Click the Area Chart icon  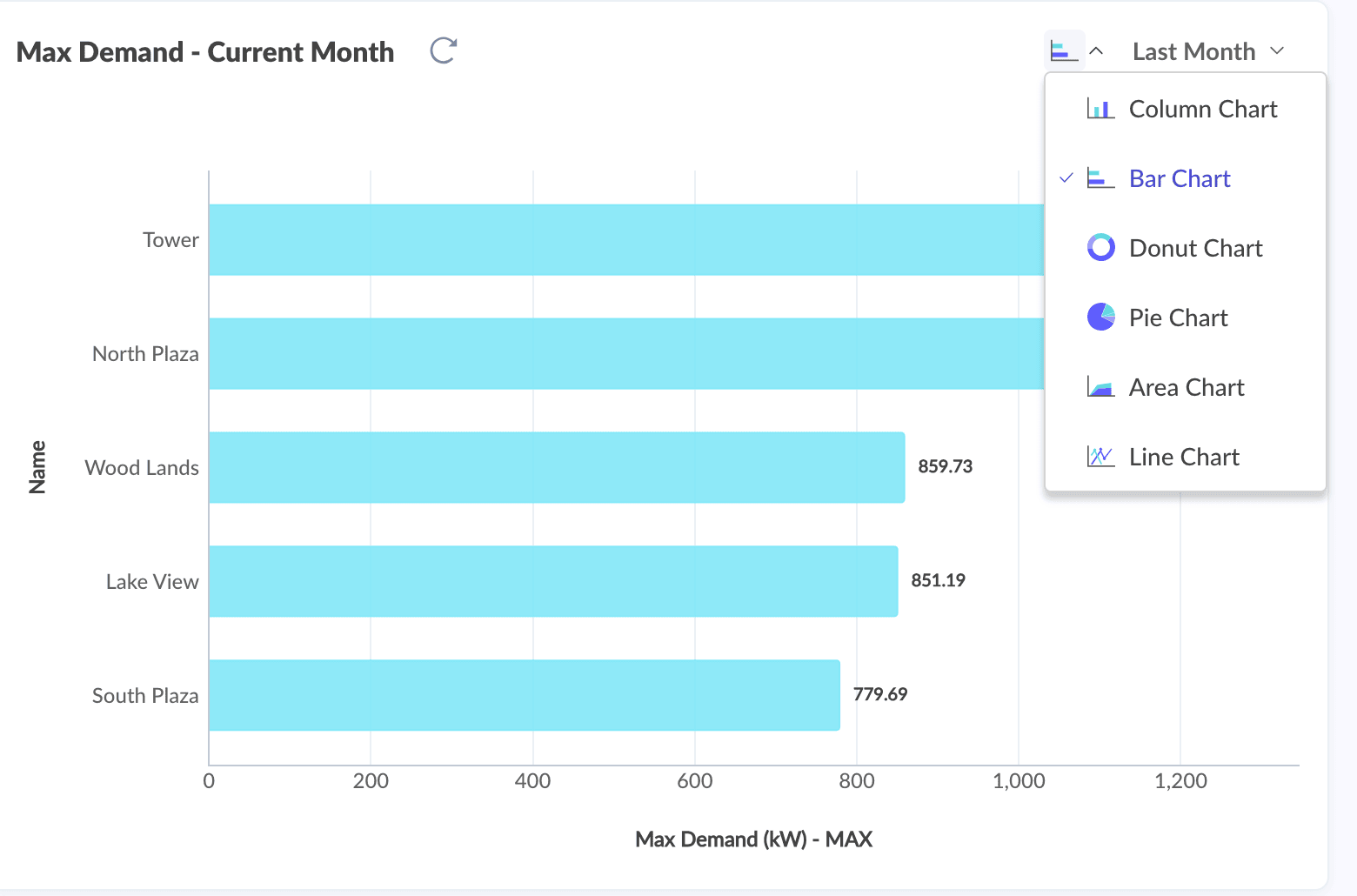[x=1100, y=387]
